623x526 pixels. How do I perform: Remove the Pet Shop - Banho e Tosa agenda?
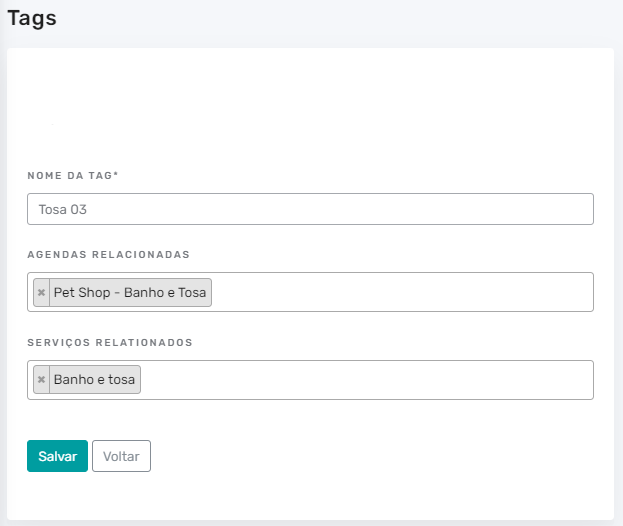(x=41, y=293)
